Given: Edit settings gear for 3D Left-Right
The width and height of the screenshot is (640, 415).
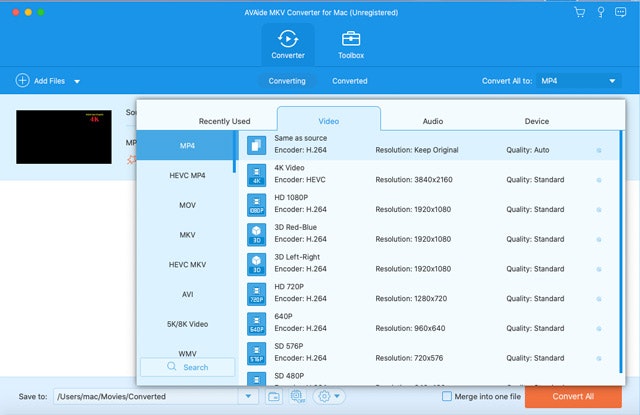Looking at the screenshot, I should [599, 269].
